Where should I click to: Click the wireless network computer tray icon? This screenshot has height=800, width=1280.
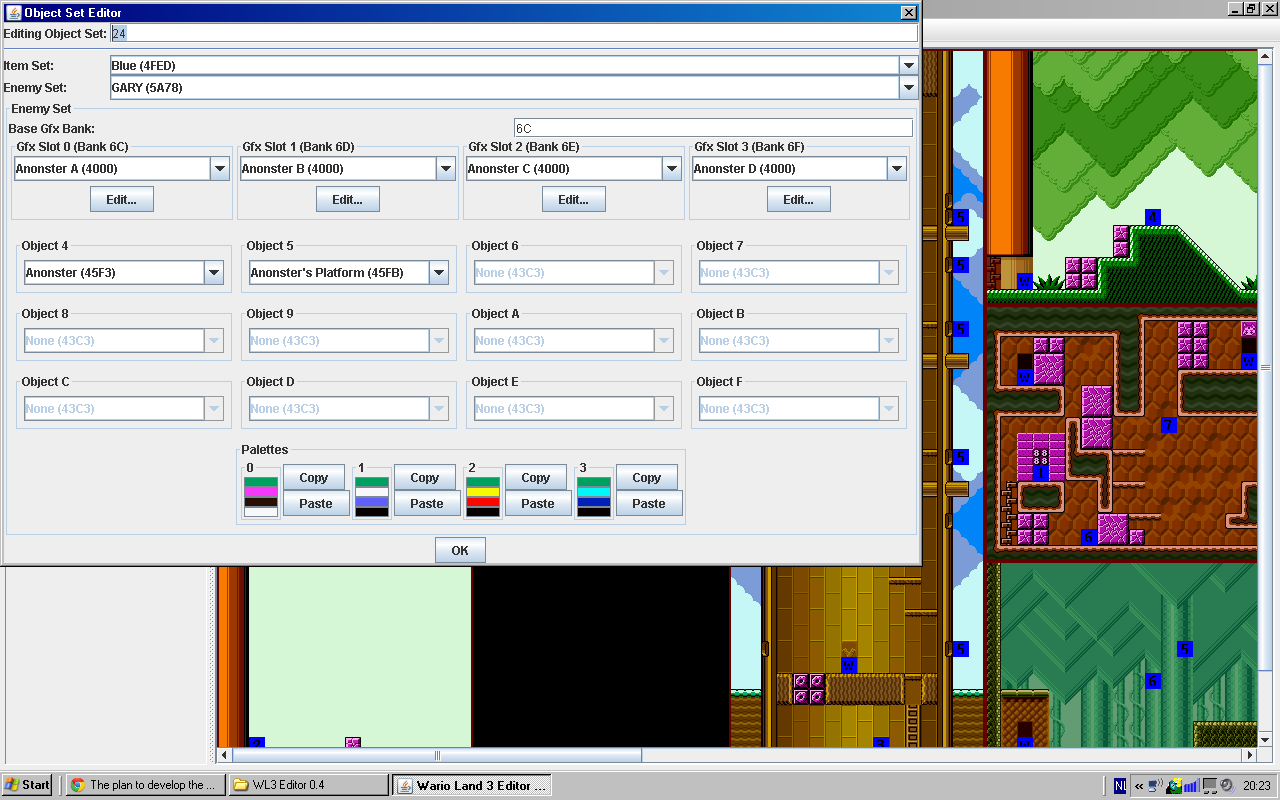1156,786
